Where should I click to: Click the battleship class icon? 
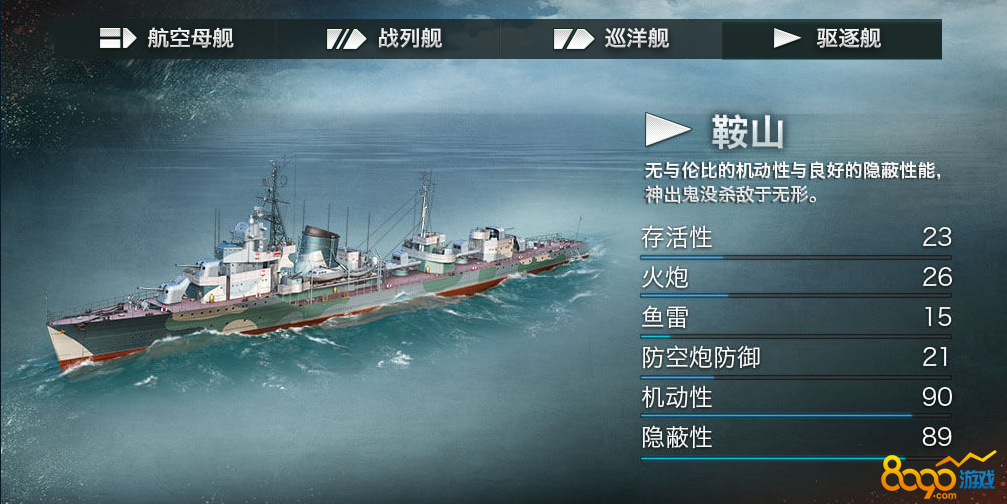click(x=346, y=39)
